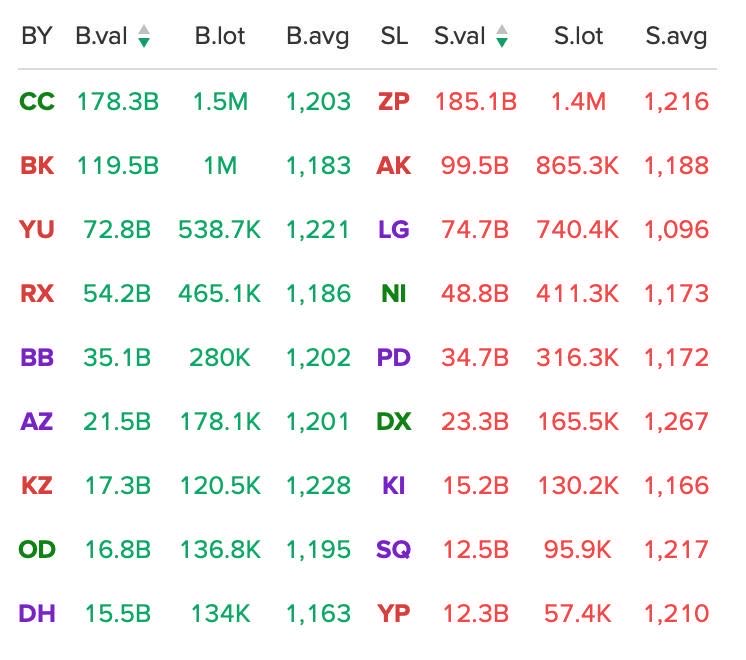The image size is (746, 660).
Task: Select seller broker SQ
Action: pyautogui.click(x=394, y=549)
